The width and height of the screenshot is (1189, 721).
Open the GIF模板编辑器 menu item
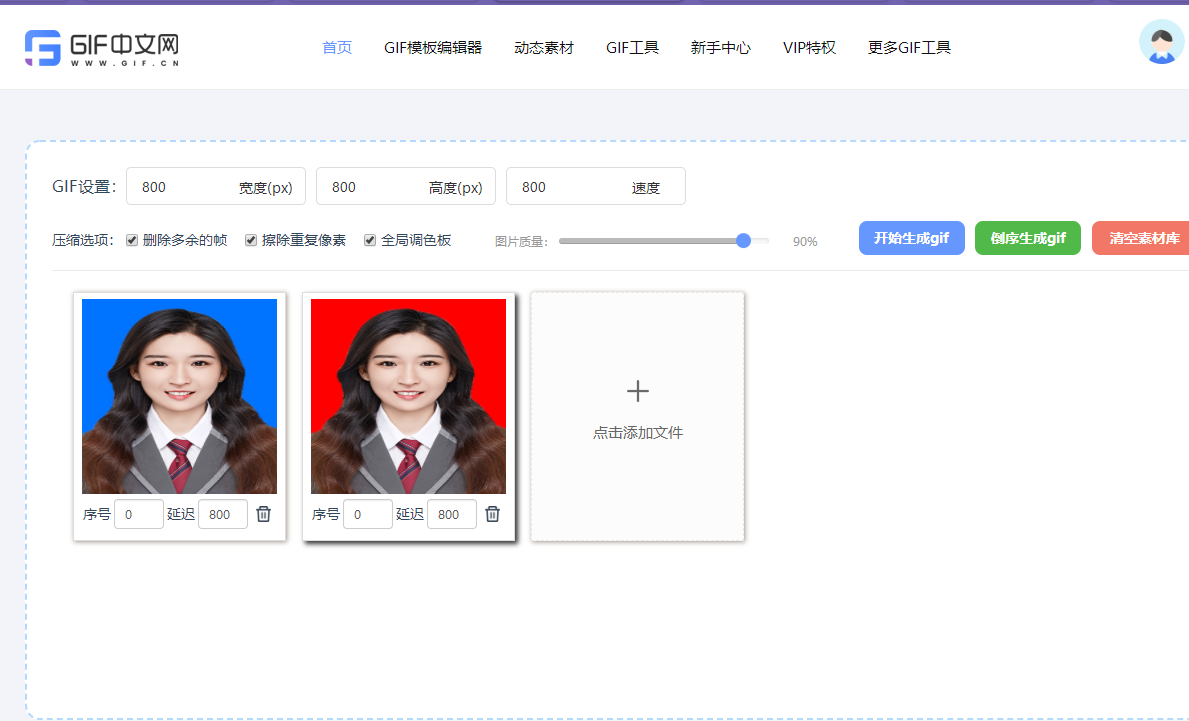pyautogui.click(x=432, y=47)
